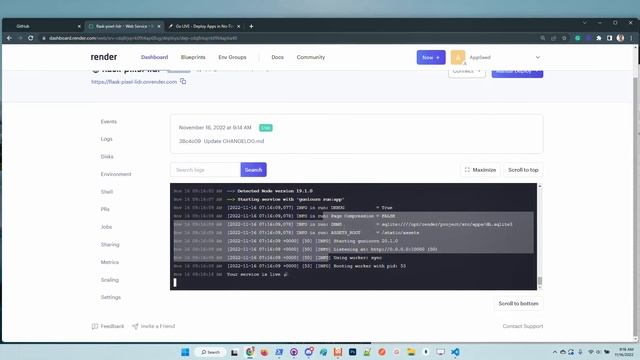
Task: Switch to Go LIVE Deploy Apps tab
Action: (204, 26)
